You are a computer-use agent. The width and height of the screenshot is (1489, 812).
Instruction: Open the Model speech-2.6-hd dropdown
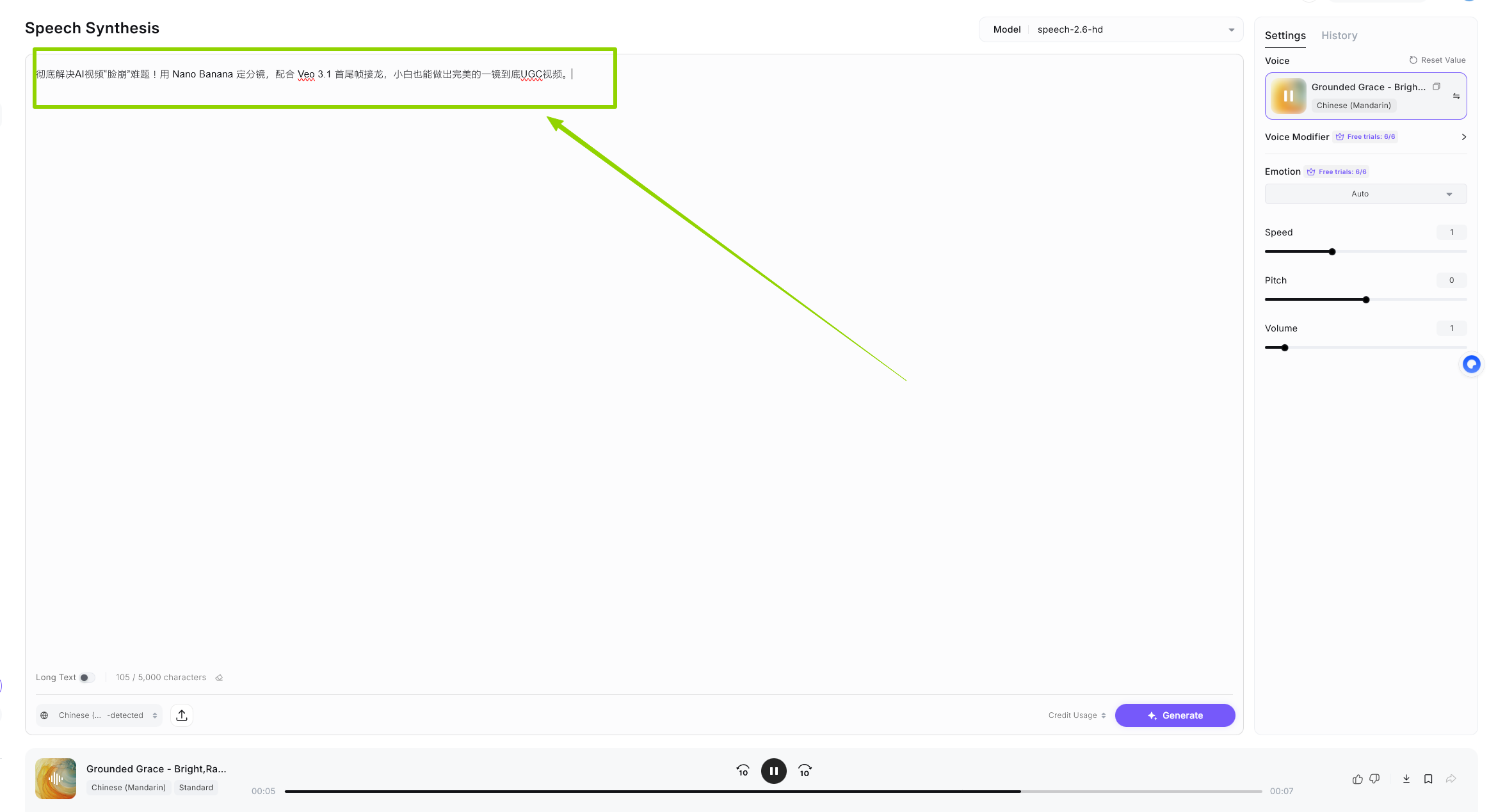(1111, 29)
